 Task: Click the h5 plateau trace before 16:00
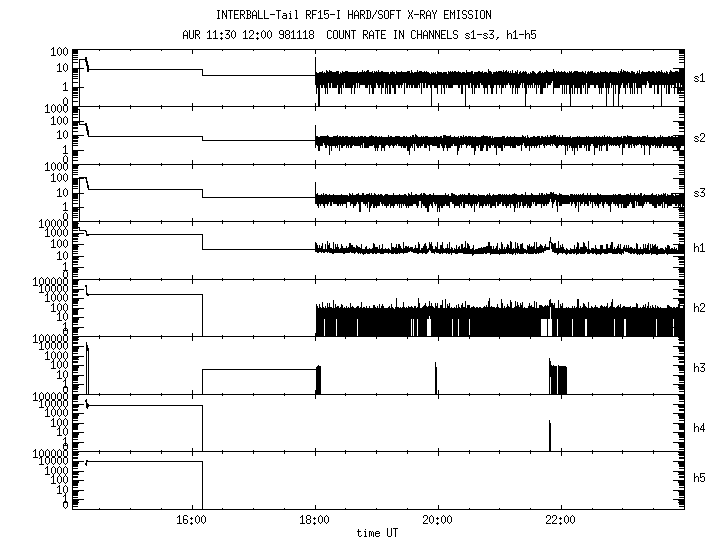click(x=144, y=461)
